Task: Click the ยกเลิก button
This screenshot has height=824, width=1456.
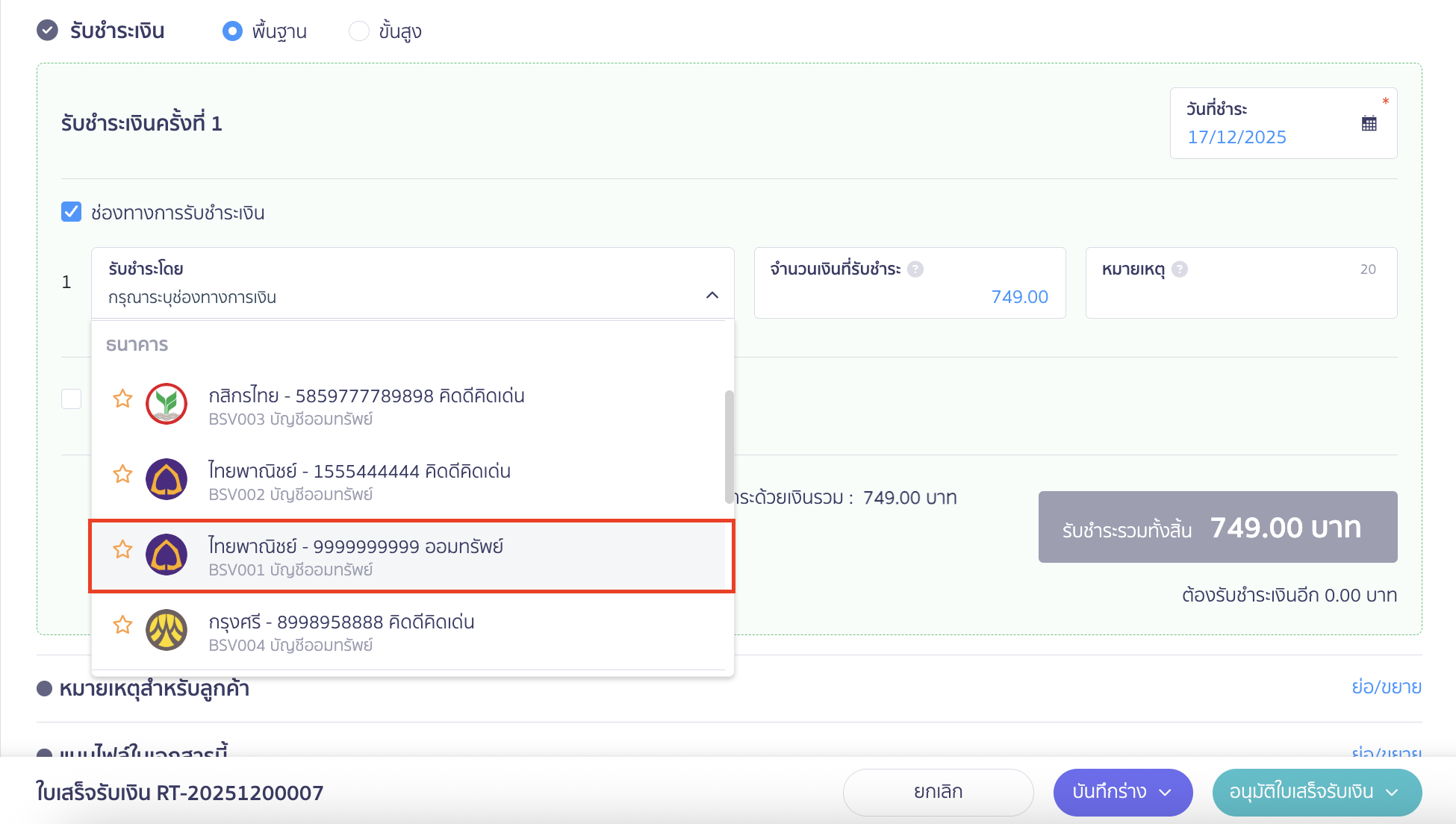Action: (x=938, y=792)
